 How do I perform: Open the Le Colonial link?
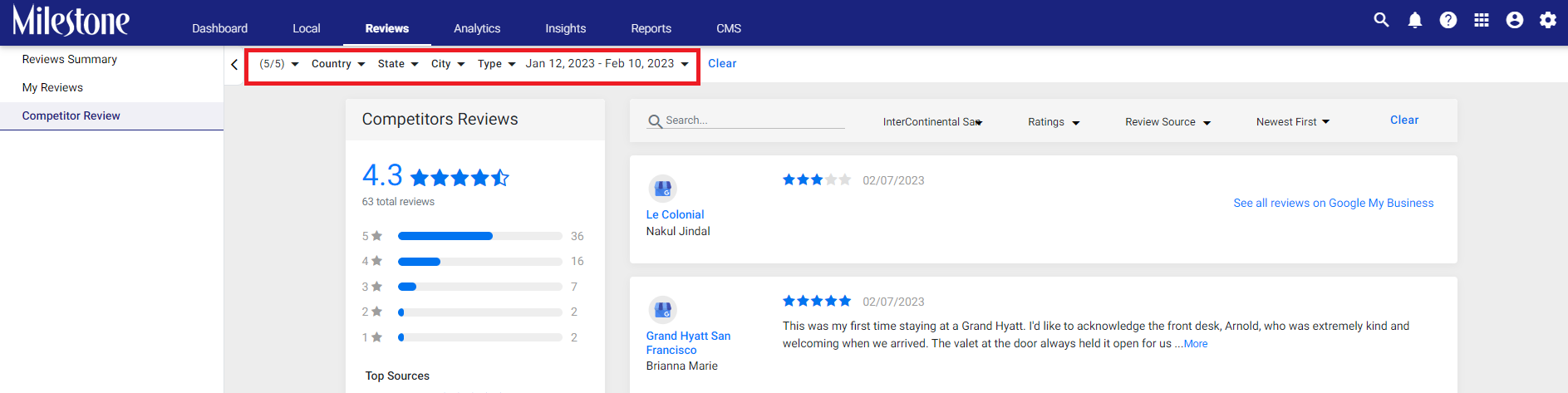tap(676, 215)
